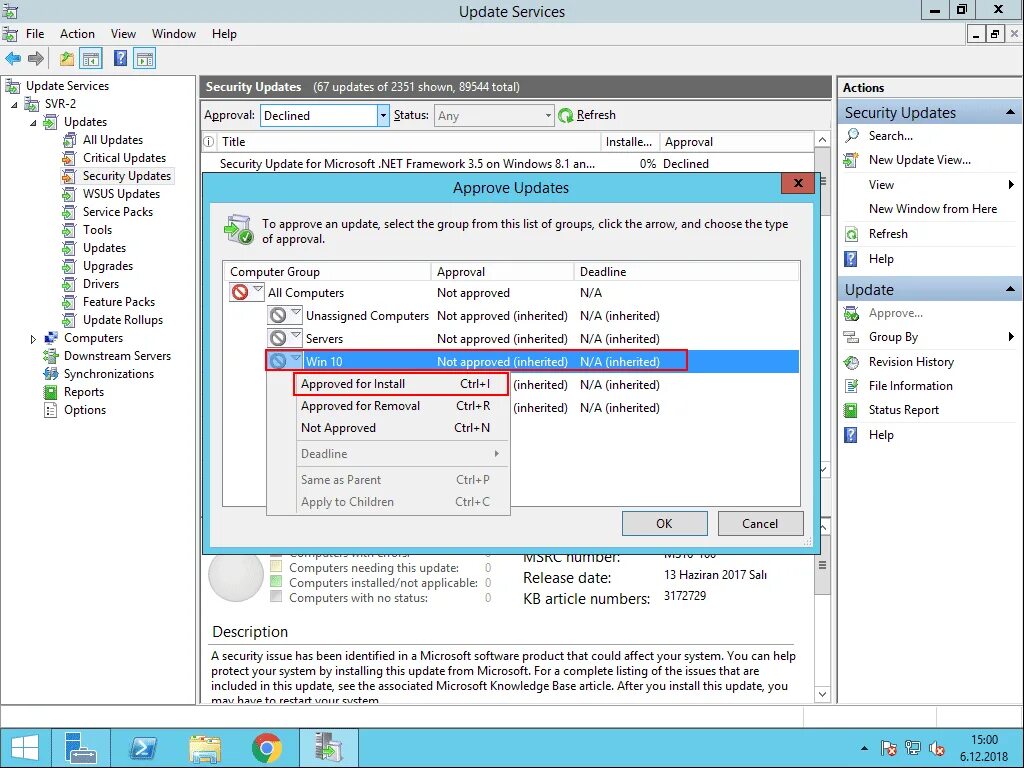Click the blue Help toolbar icon
This screenshot has height=768, width=1024.
click(x=120, y=58)
